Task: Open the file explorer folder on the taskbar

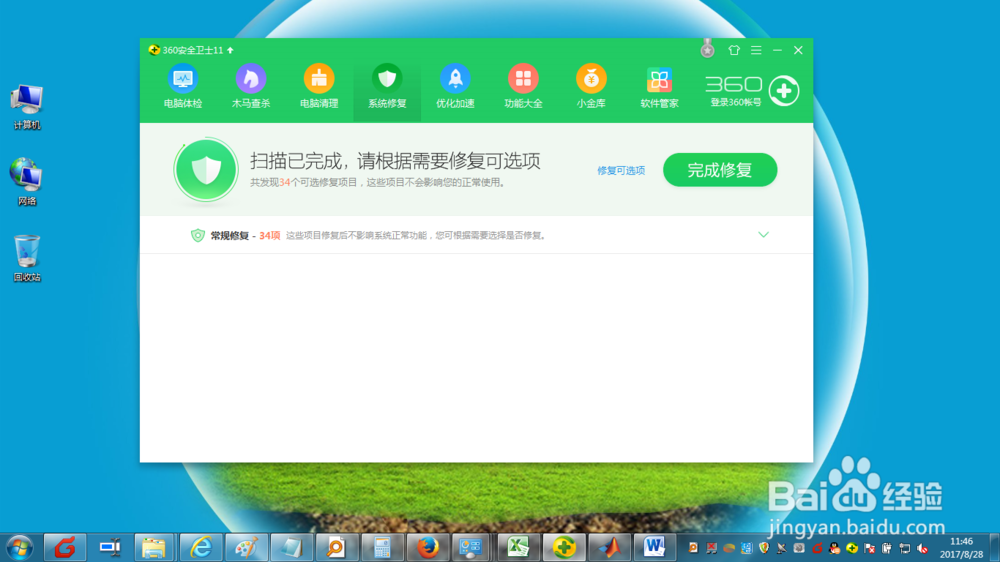Action: (154, 547)
